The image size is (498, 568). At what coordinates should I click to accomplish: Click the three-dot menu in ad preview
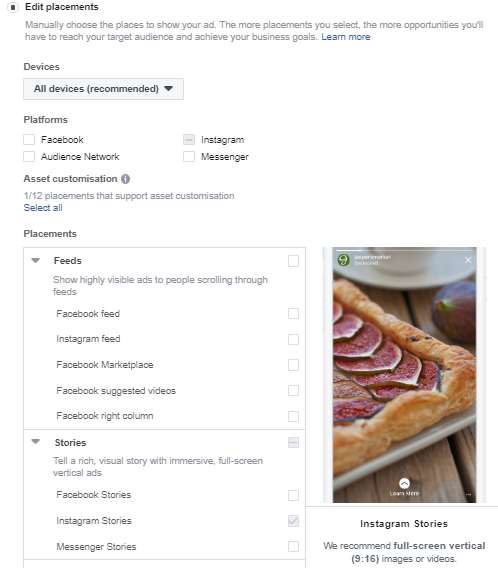click(x=468, y=494)
